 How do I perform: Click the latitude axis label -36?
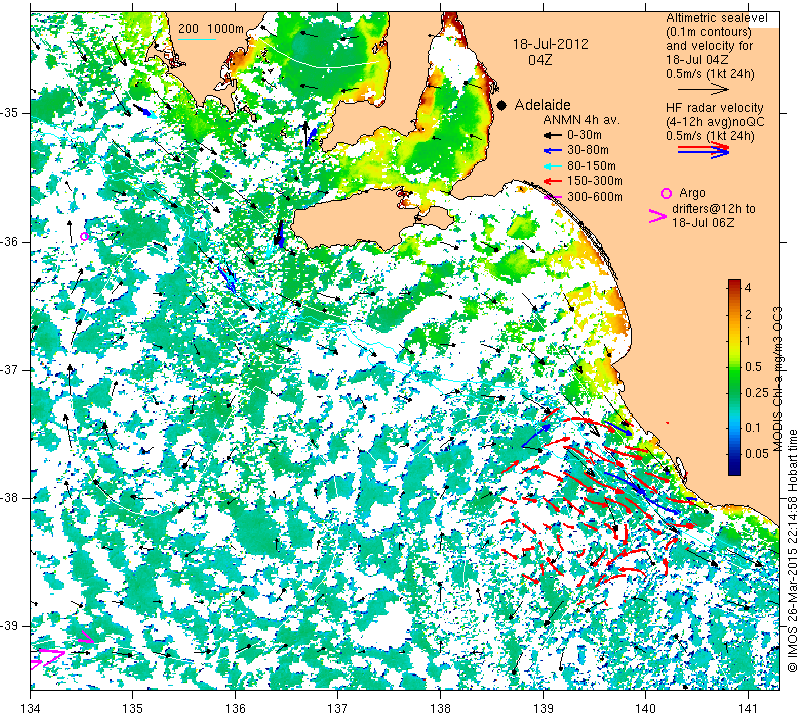point(11,241)
